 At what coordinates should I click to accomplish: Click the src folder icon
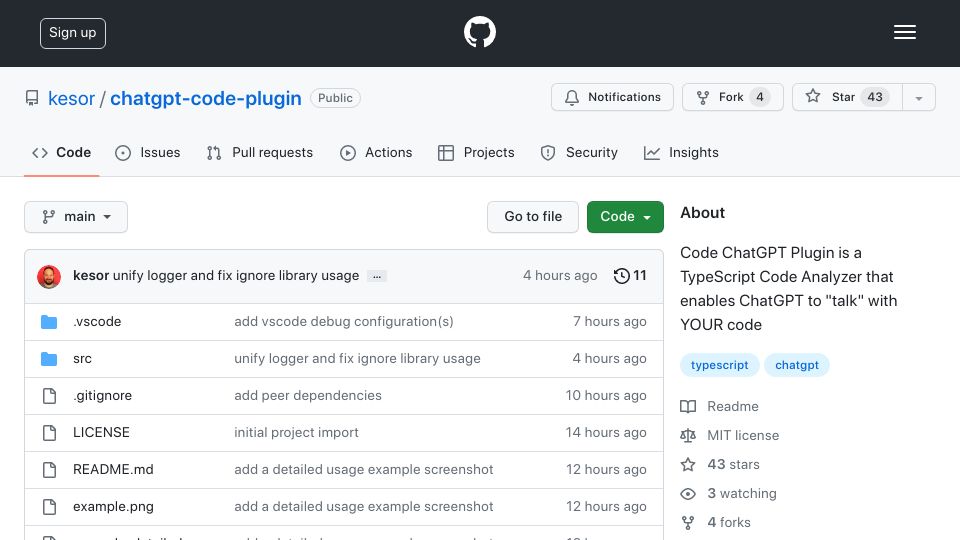coord(49,359)
